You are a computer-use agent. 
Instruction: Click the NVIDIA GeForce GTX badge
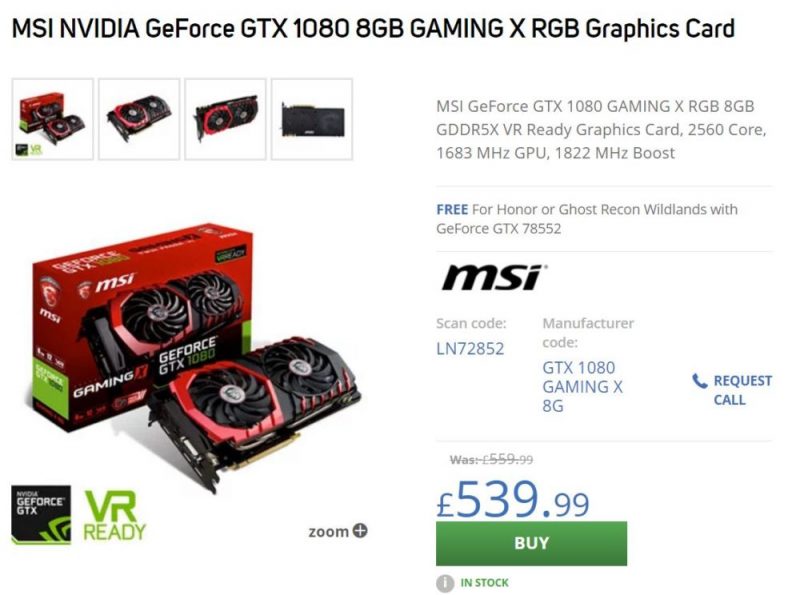pyautogui.click(x=41, y=514)
